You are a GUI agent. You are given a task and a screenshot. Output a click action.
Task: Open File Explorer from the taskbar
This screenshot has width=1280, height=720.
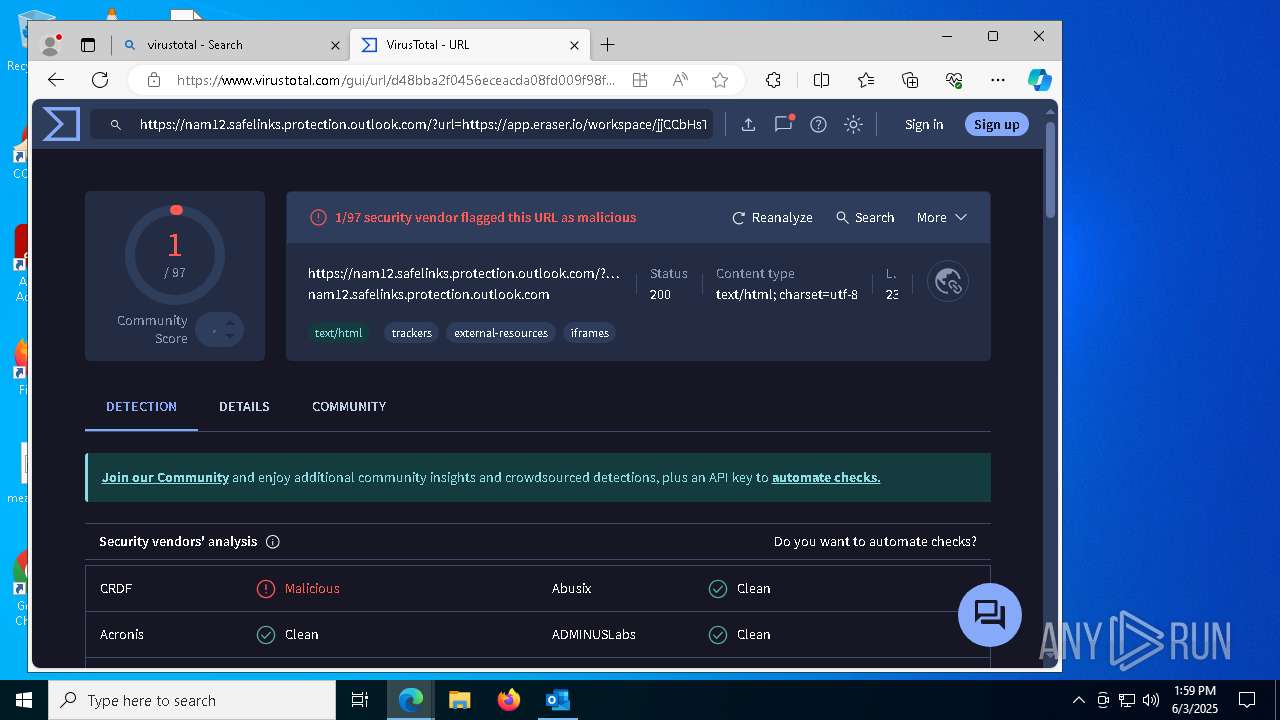(459, 700)
